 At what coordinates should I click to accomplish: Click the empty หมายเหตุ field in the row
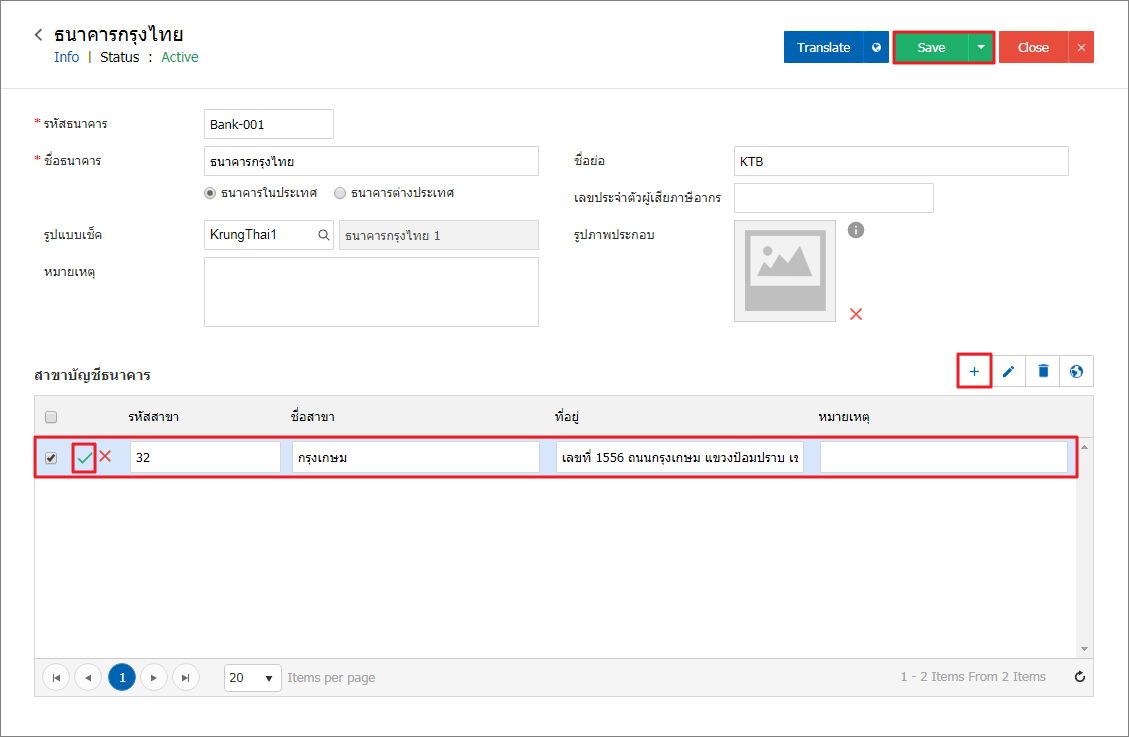tap(944, 457)
